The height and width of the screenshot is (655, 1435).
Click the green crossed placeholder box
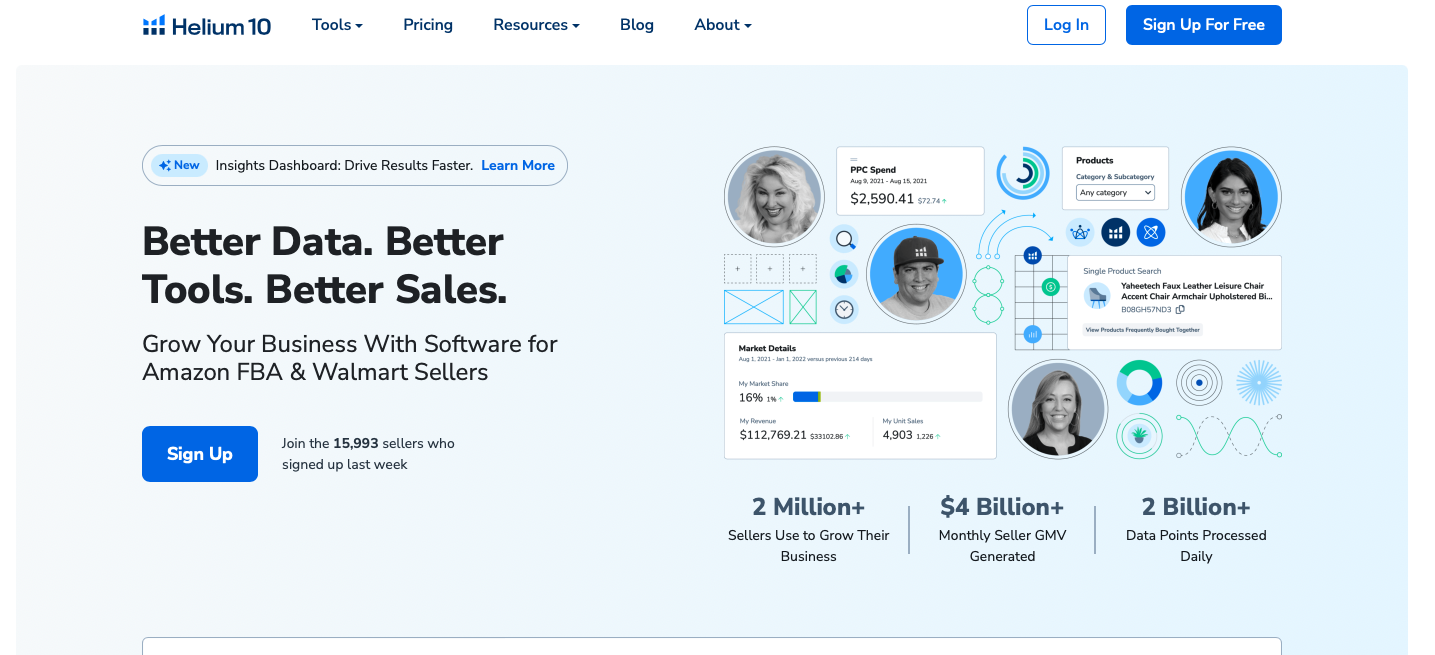[x=803, y=307]
